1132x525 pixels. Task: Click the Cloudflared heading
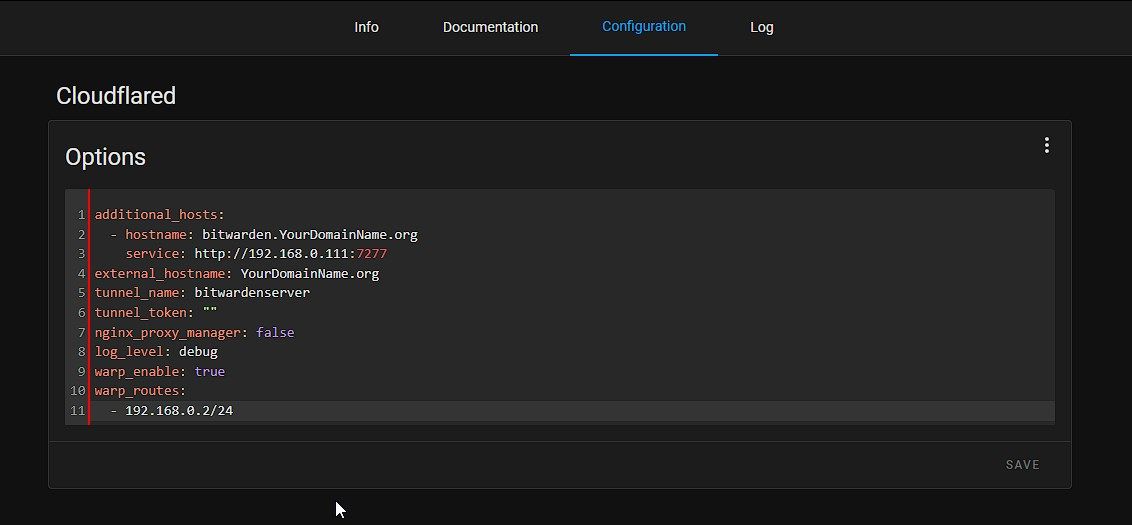click(116, 96)
